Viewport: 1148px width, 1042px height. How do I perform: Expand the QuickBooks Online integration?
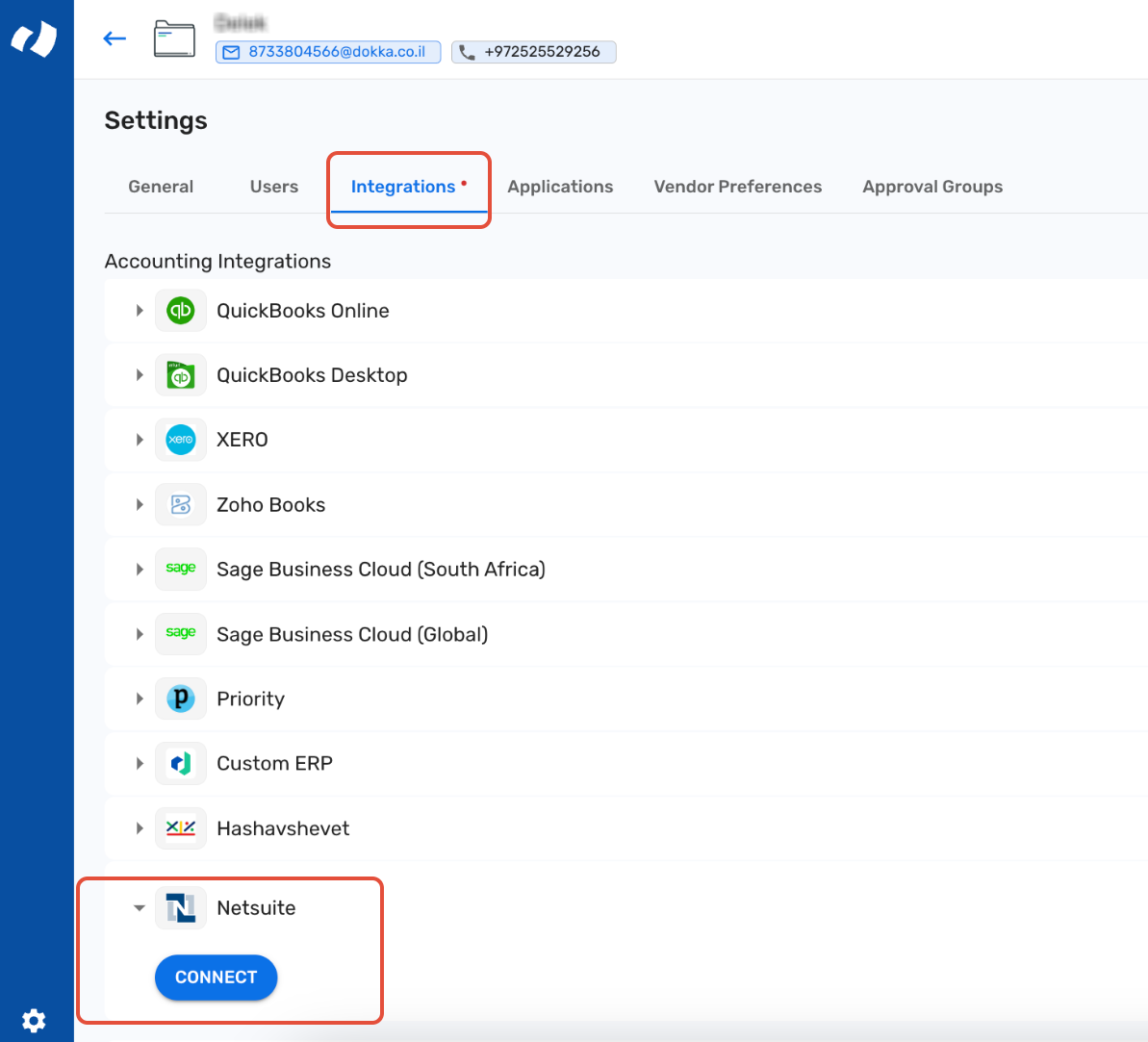140,311
